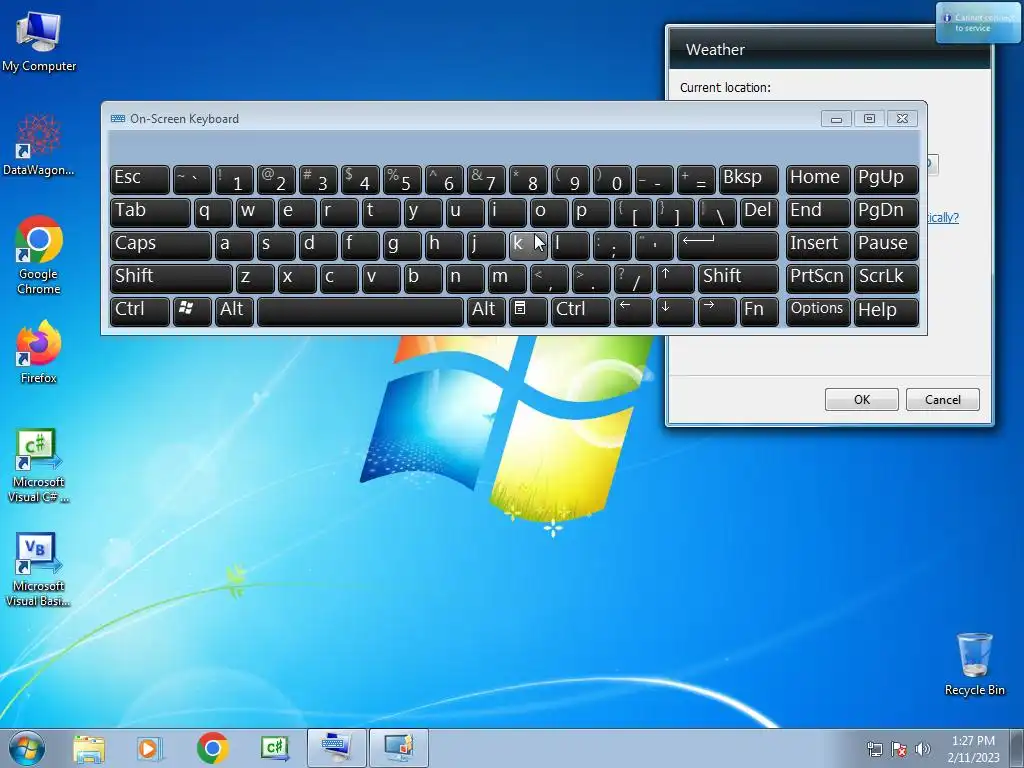Click the number 5 key

click(x=402, y=180)
